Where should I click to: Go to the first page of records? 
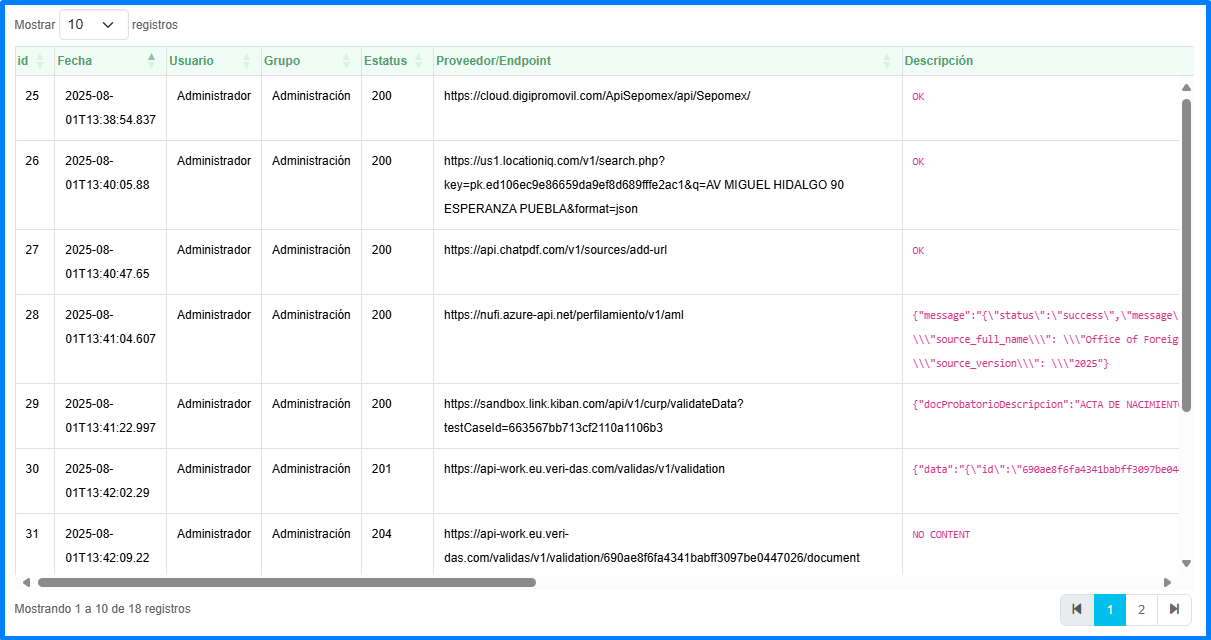(x=1077, y=609)
